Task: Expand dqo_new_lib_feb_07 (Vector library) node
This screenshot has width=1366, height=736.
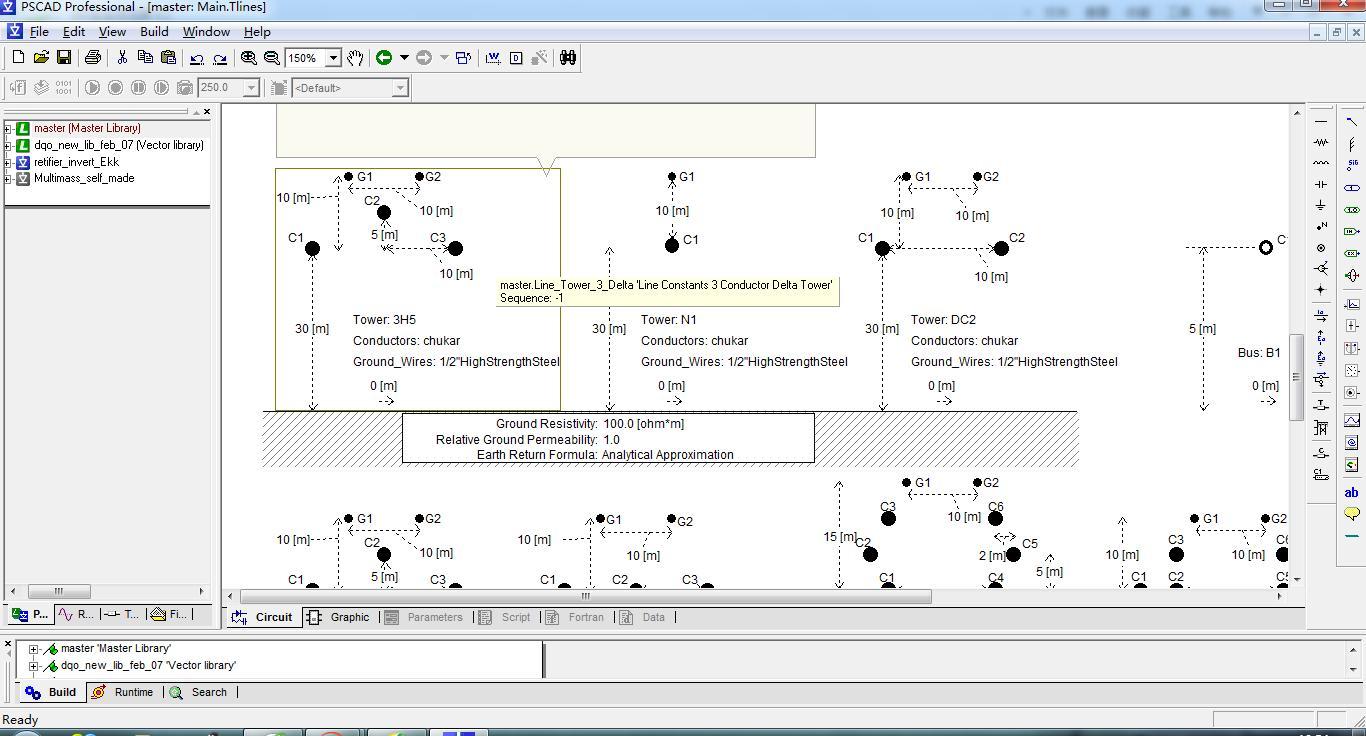Action: pyautogui.click(x=8, y=145)
